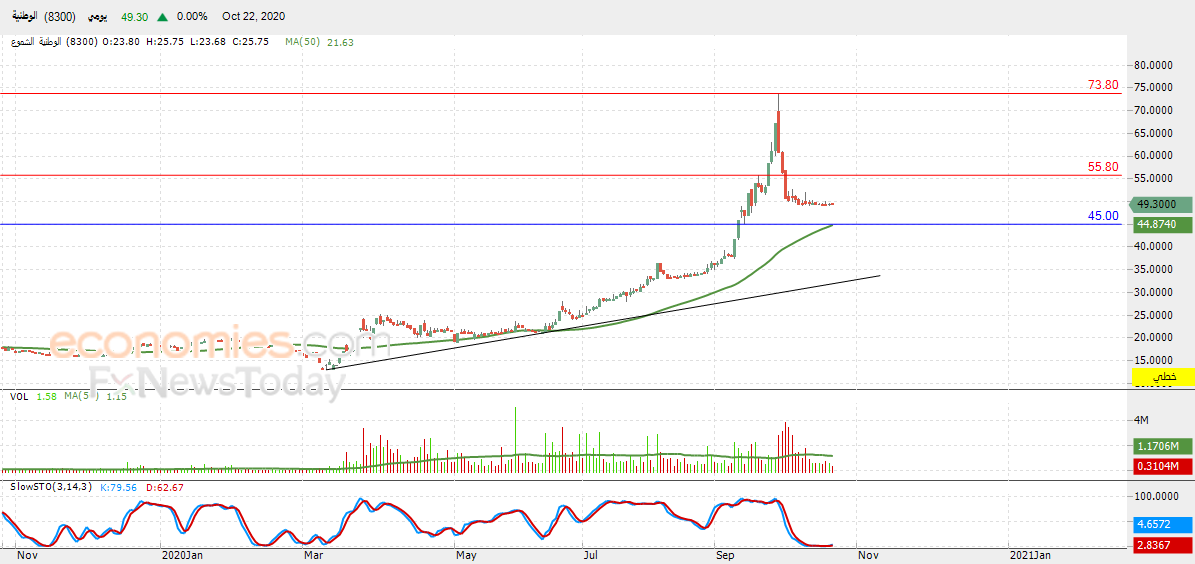
Task: Select the MA(50) indicator label
Action: [x=303, y=43]
